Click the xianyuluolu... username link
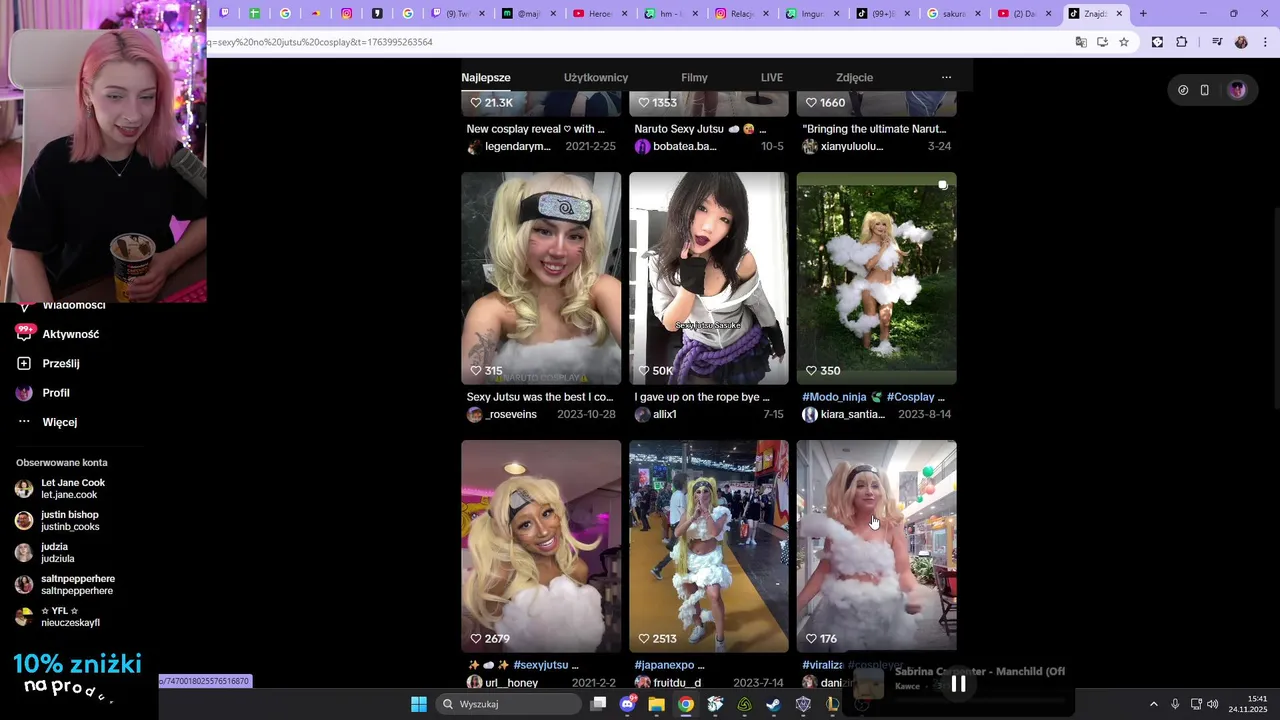Image resolution: width=1280 pixels, height=720 pixels. click(x=852, y=146)
